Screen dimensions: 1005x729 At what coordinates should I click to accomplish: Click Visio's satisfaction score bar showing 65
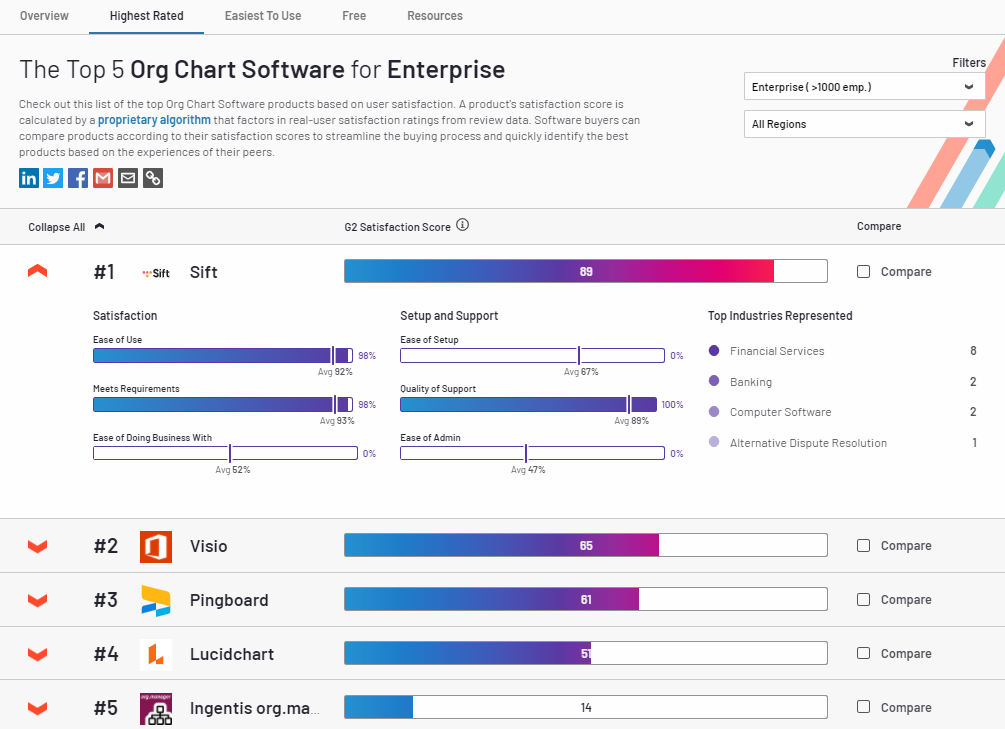[x=586, y=545]
